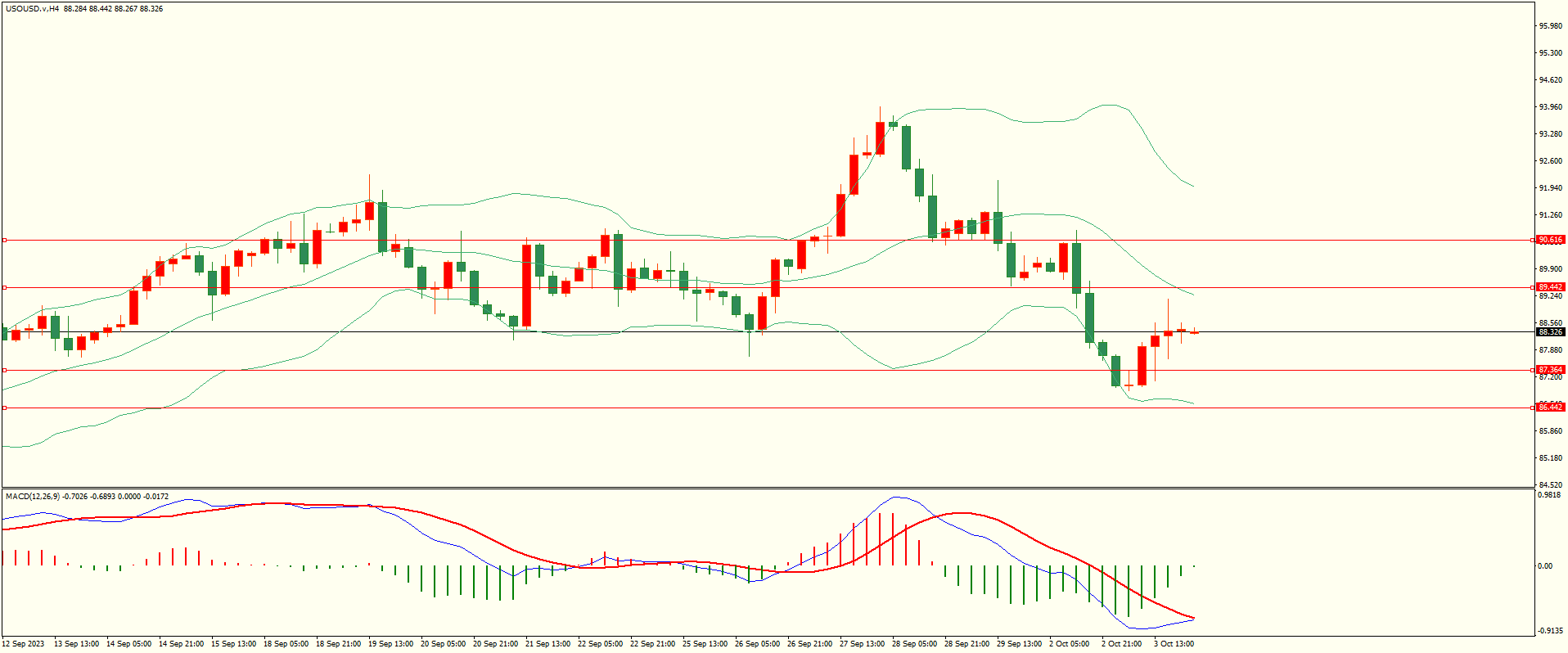Click the 3 Oct 13:00 time label
Screen dimensions: 1568x653
[x=1174, y=644]
